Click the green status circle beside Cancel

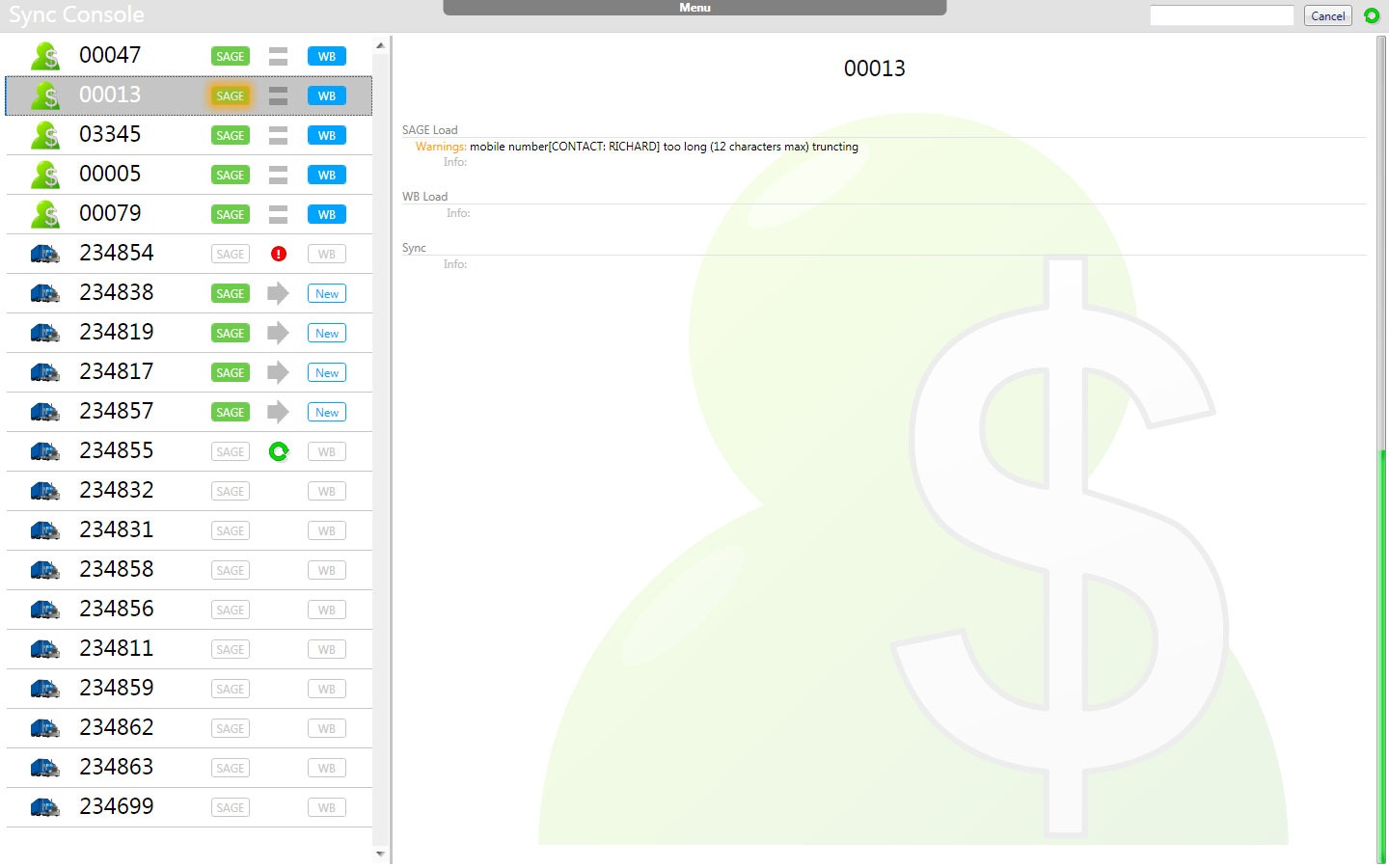[x=1371, y=15]
